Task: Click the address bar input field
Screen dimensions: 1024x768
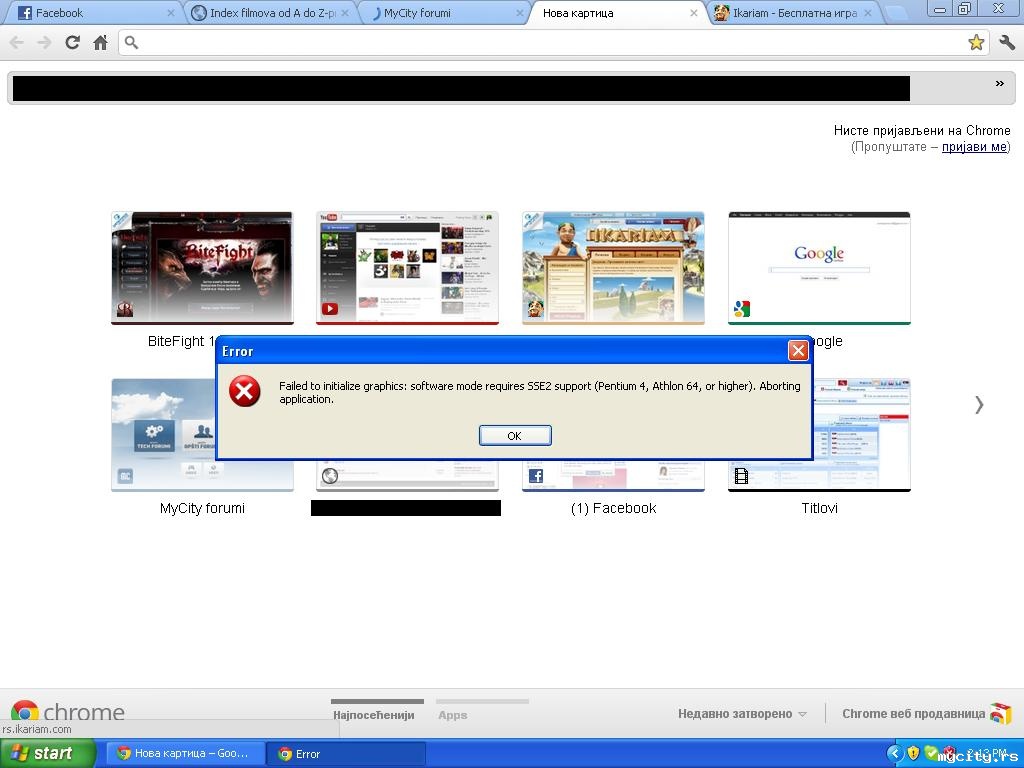Action: 552,42
